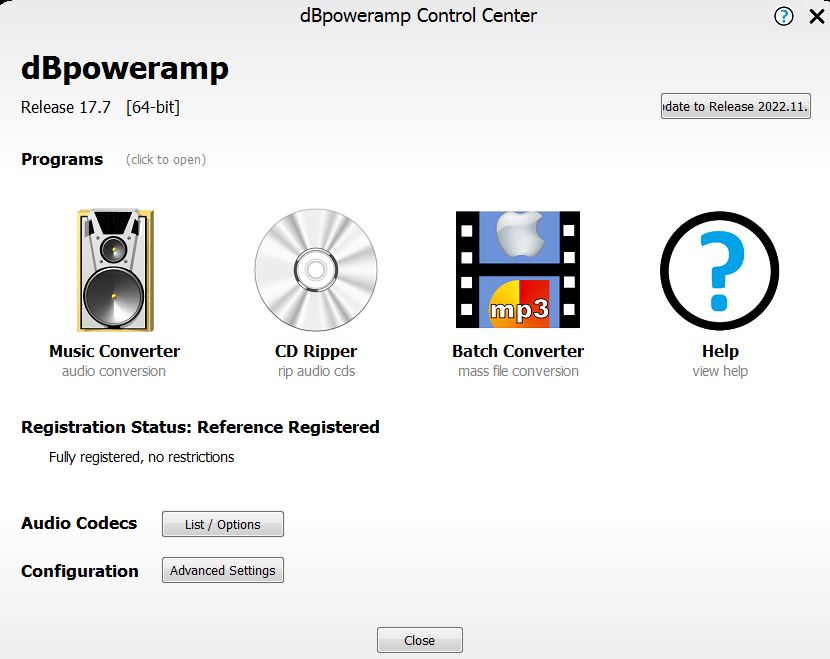Click the 'audio conversion' subtitle text
This screenshot has width=830, height=659.
114,371
